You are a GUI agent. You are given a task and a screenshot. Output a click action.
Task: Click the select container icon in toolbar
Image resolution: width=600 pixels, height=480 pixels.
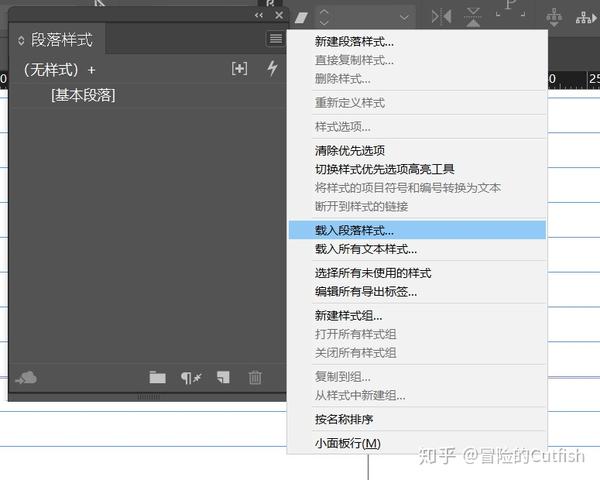pos(554,17)
